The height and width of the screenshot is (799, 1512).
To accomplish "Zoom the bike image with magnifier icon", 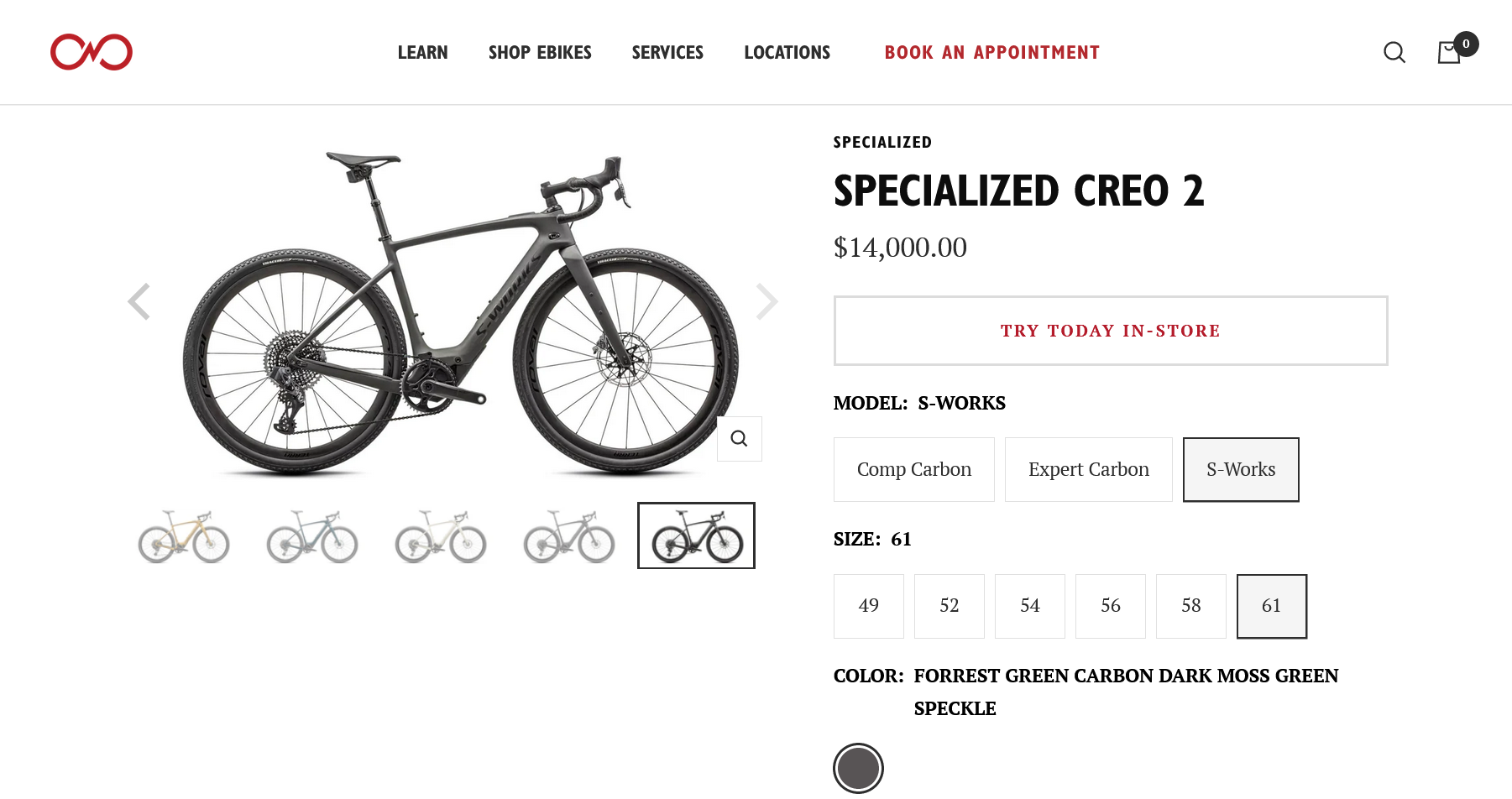I will (x=739, y=438).
